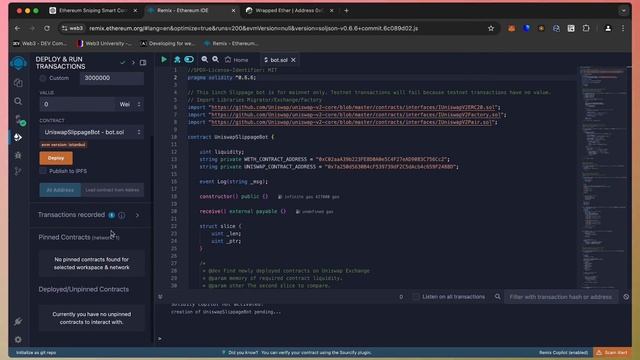Click the checkmark icon in Deploy panel header
Image resolution: width=640 pixels, height=360 pixels.
(x=122, y=63)
